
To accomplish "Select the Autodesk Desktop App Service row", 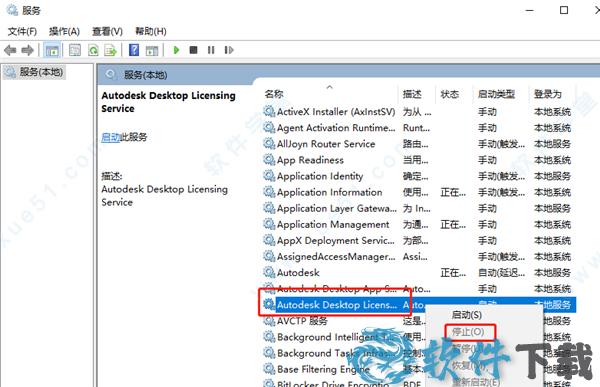I will [x=418, y=288].
